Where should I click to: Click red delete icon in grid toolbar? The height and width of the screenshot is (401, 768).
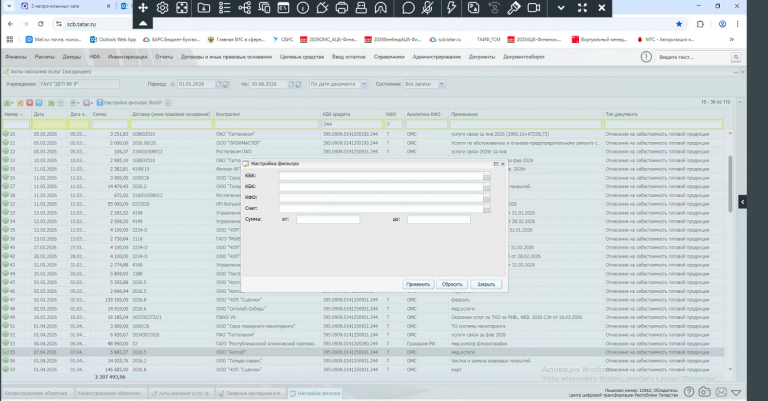29,102
